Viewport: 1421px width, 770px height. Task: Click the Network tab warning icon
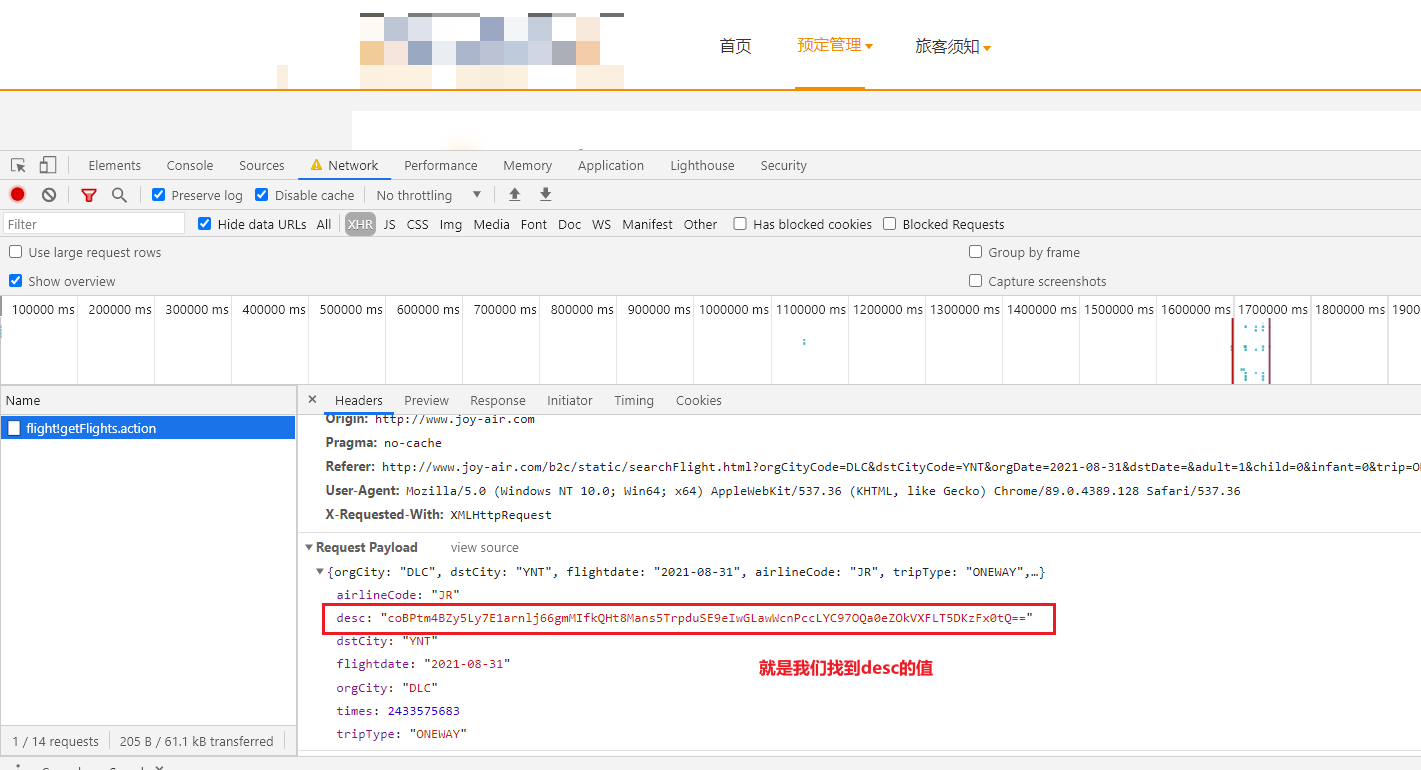[317, 165]
